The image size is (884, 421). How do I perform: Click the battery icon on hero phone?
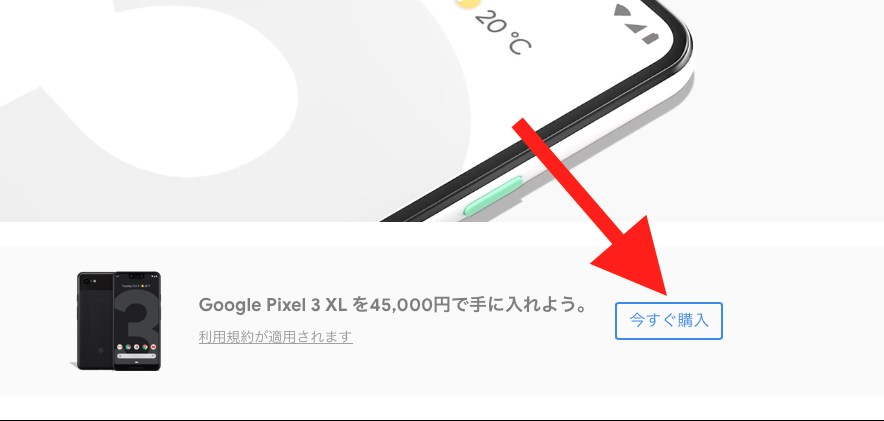(651, 38)
